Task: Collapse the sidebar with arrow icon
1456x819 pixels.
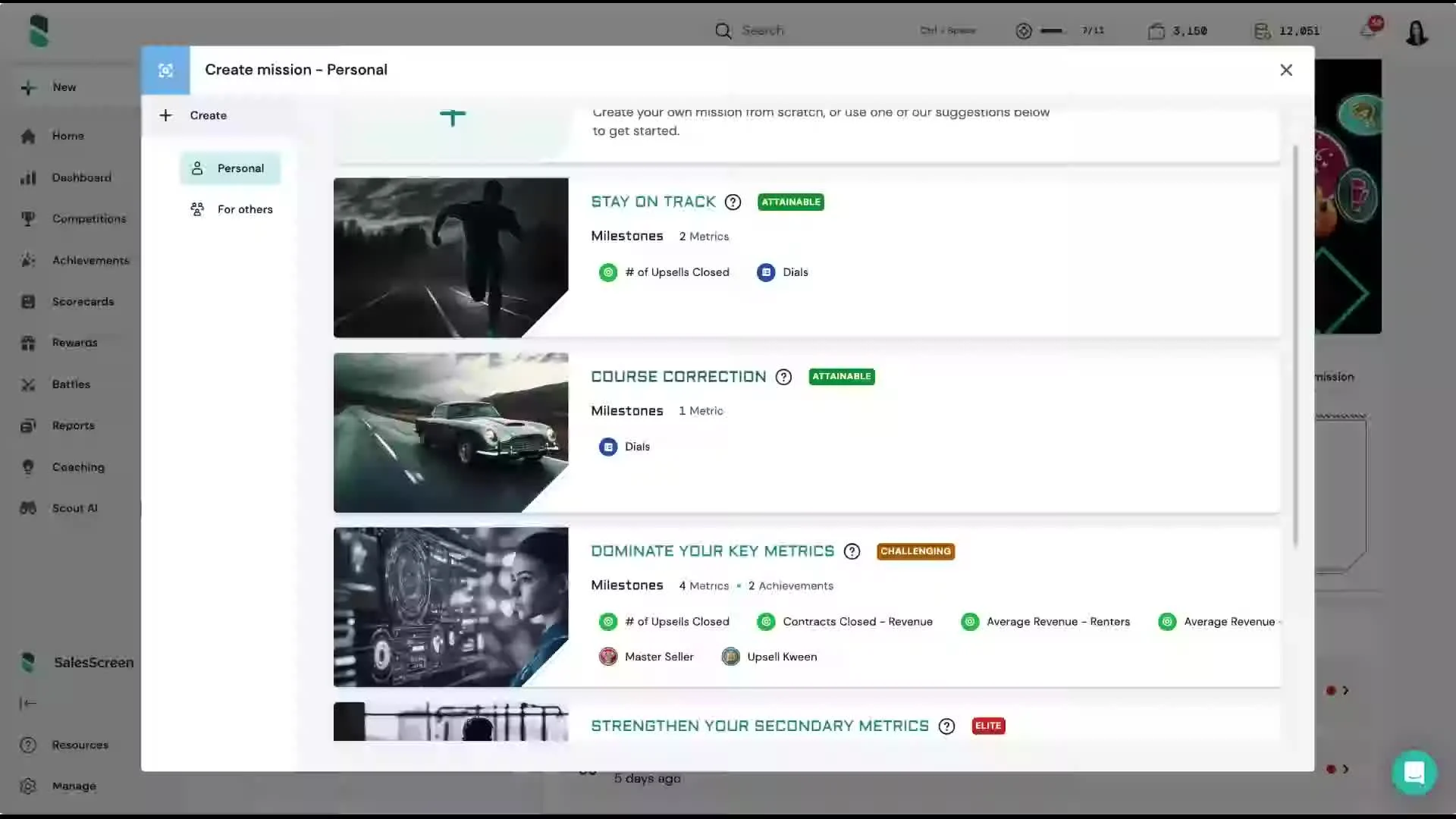Action: coord(28,703)
